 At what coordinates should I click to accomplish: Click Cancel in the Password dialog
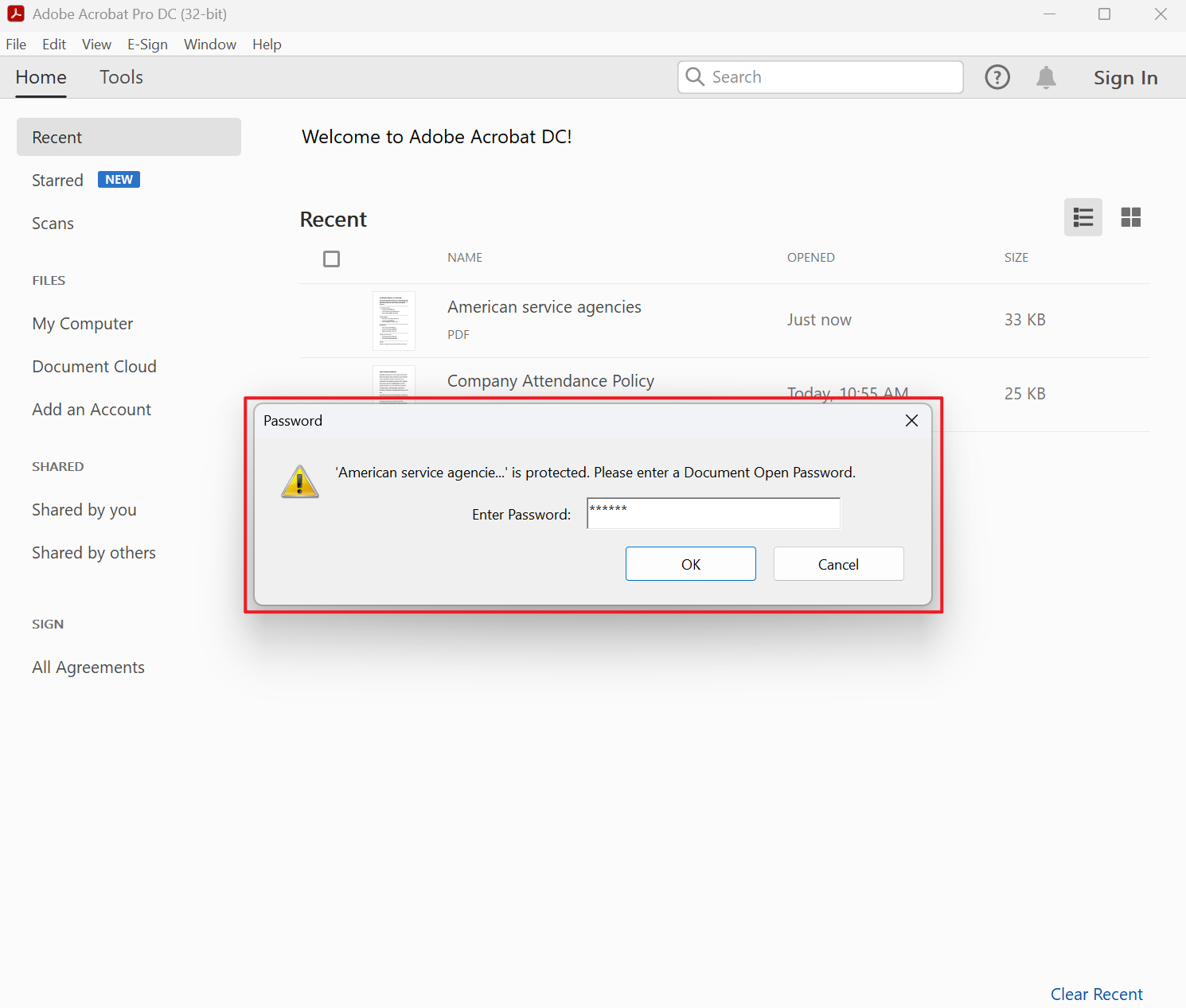point(839,564)
